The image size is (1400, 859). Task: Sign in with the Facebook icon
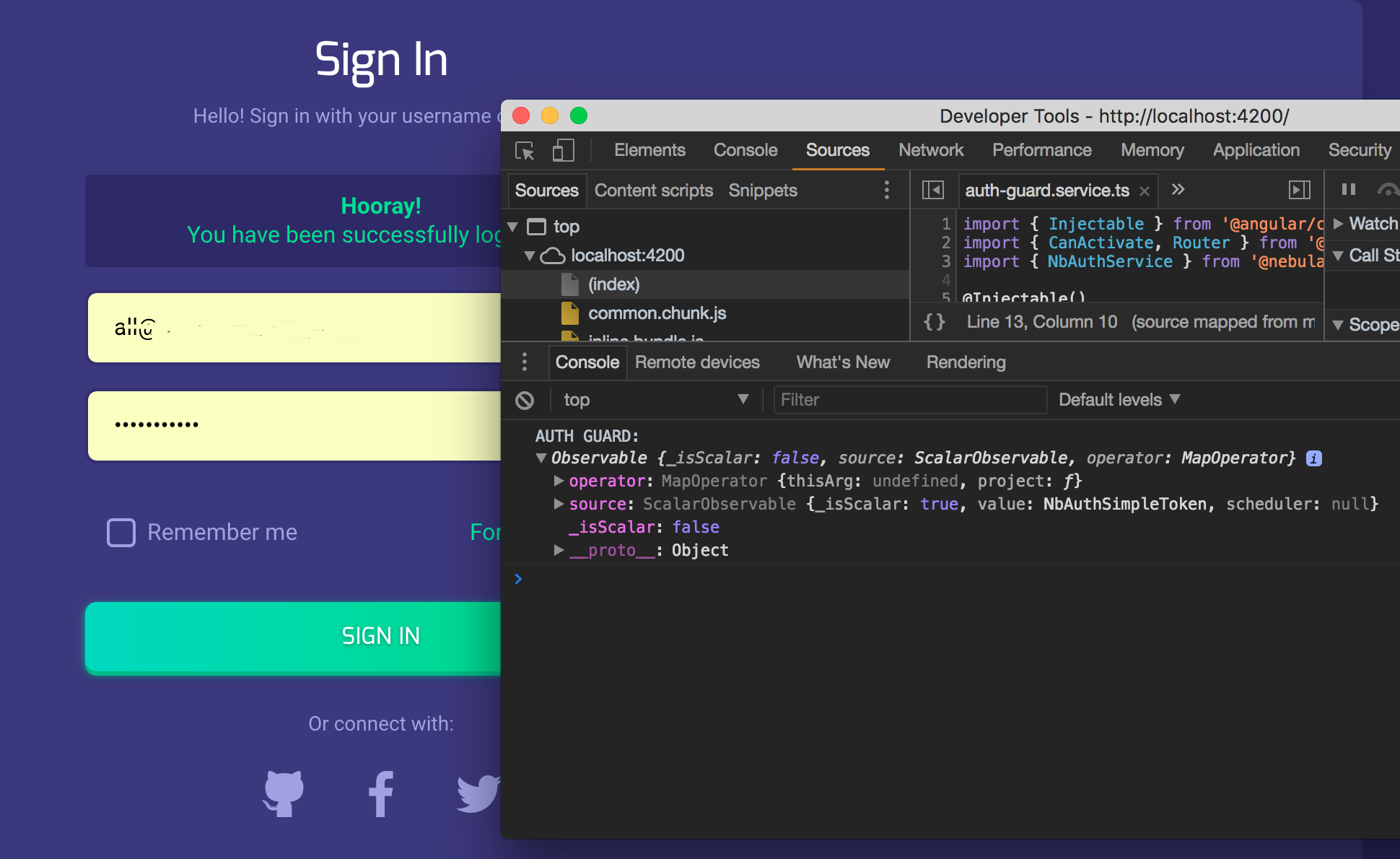click(x=381, y=794)
